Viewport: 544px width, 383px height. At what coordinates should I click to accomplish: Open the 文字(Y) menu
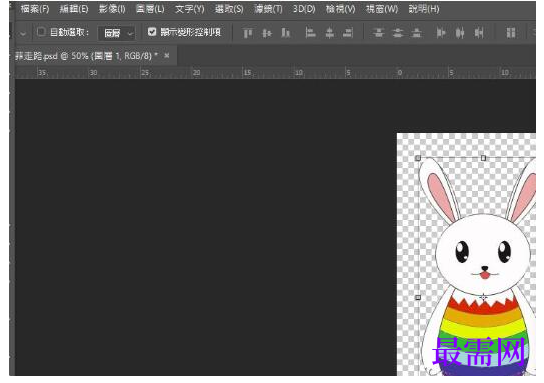click(189, 9)
